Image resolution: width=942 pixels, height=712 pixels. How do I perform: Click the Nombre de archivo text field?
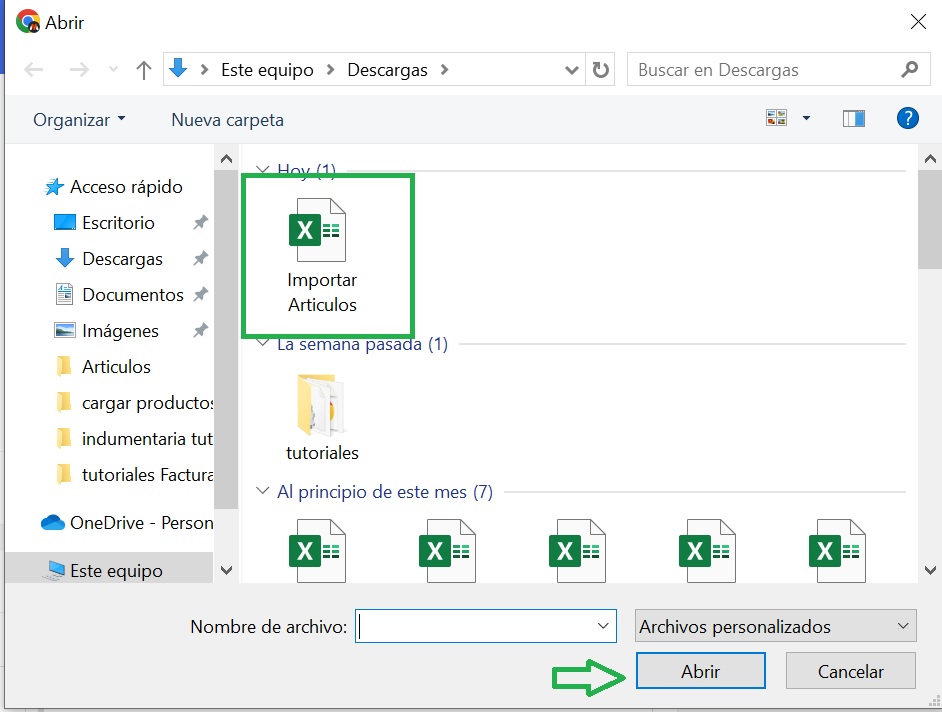(475, 627)
